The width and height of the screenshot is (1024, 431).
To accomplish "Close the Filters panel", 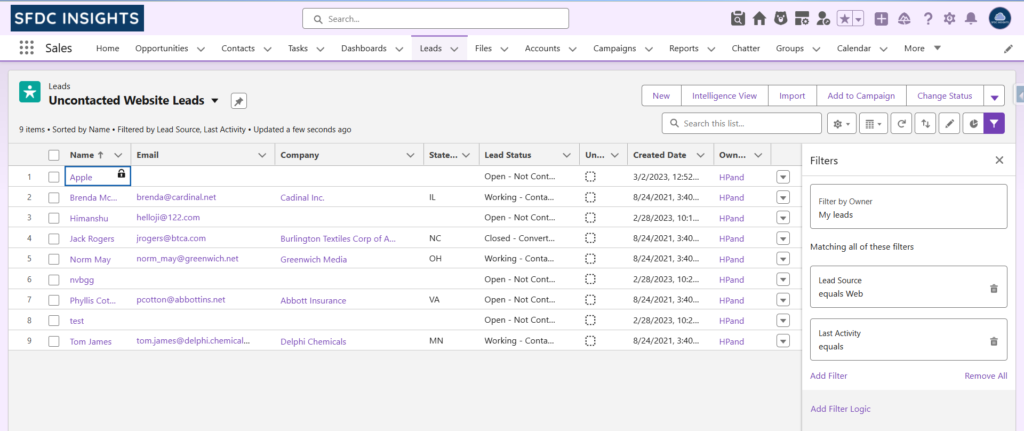I will click(x=999, y=160).
